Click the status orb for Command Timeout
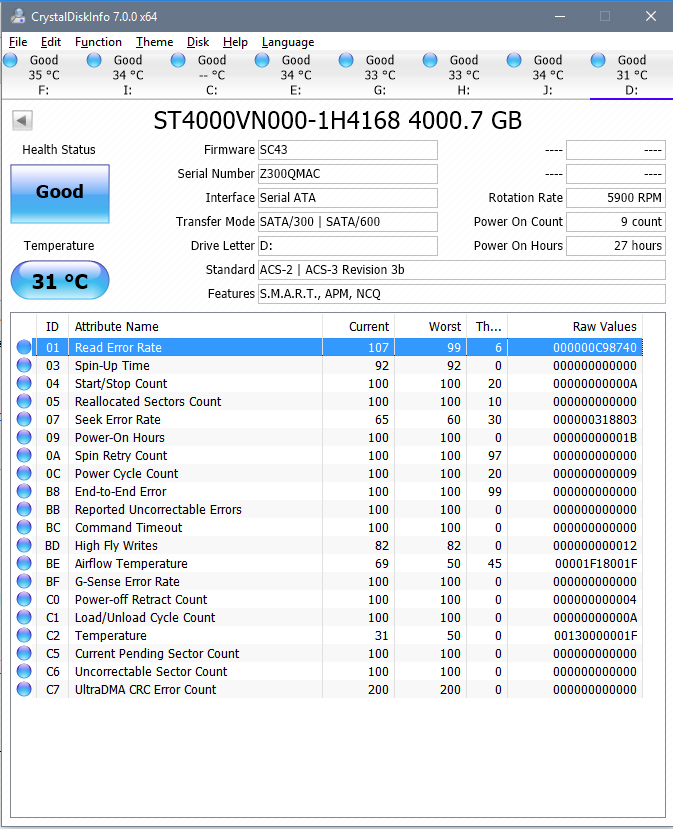 coord(24,527)
